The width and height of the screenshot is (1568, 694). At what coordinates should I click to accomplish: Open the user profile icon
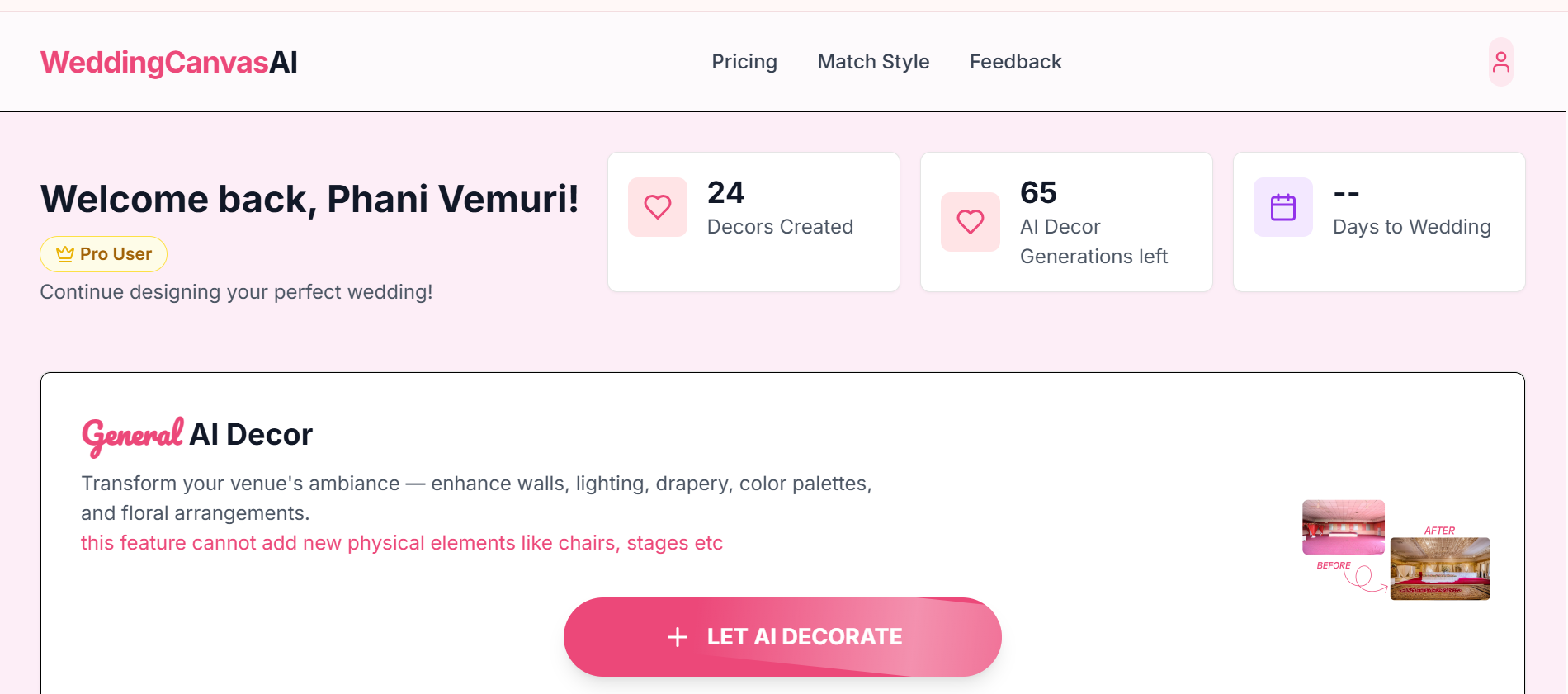[1500, 62]
